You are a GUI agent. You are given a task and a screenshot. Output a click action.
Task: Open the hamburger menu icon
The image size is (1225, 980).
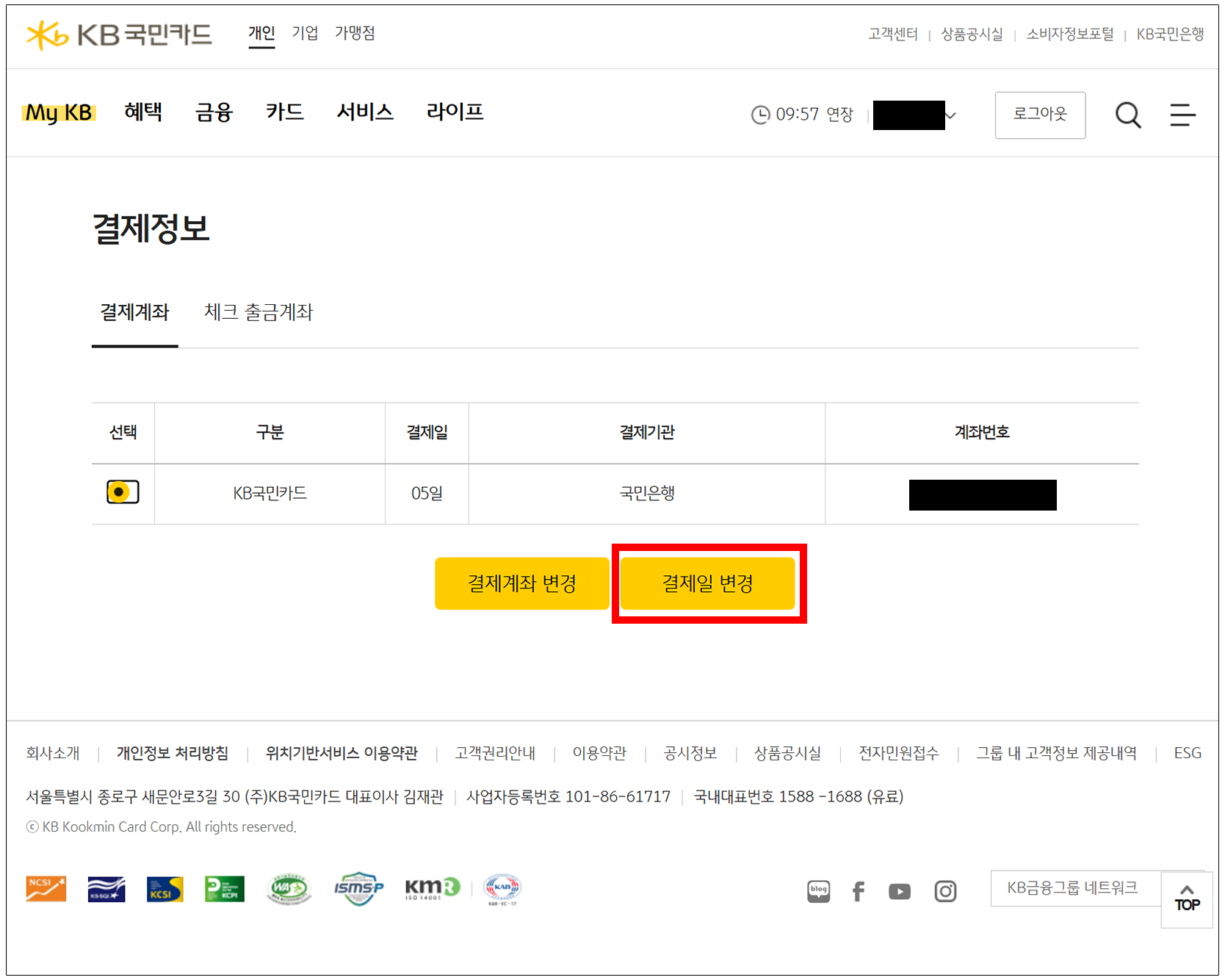pos(1182,115)
